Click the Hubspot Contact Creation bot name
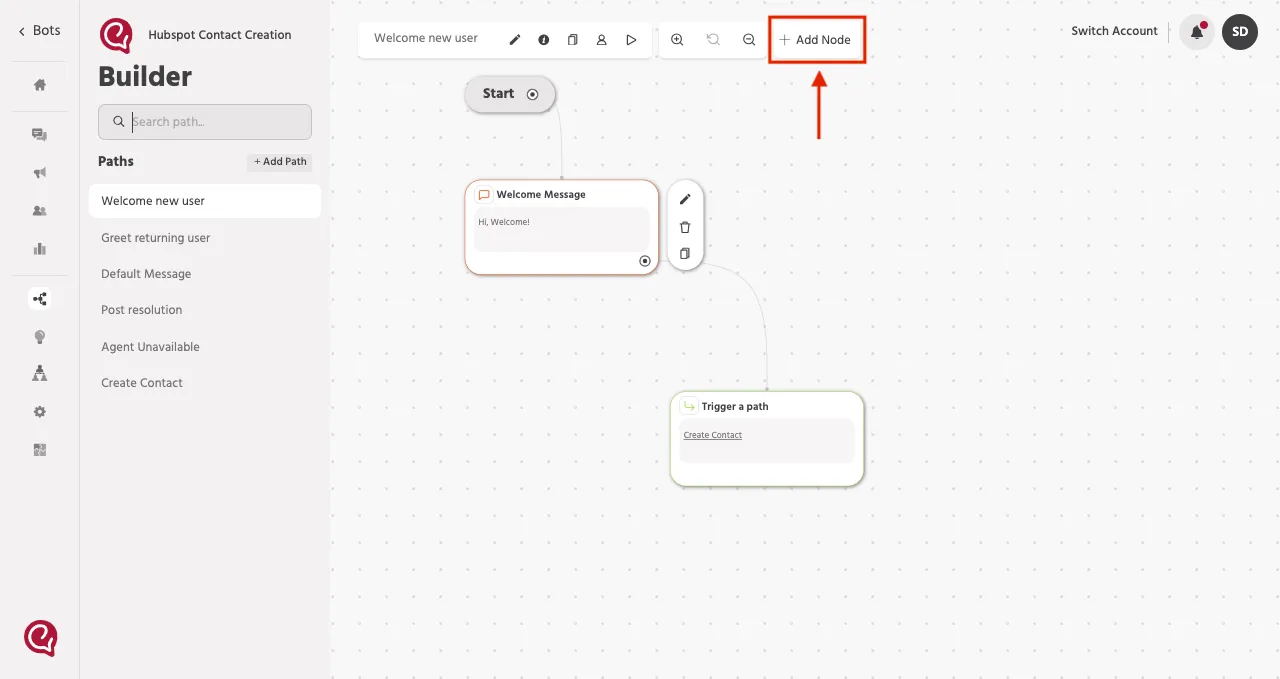The width and height of the screenshot is (1280, 679). tap(220, 35)
